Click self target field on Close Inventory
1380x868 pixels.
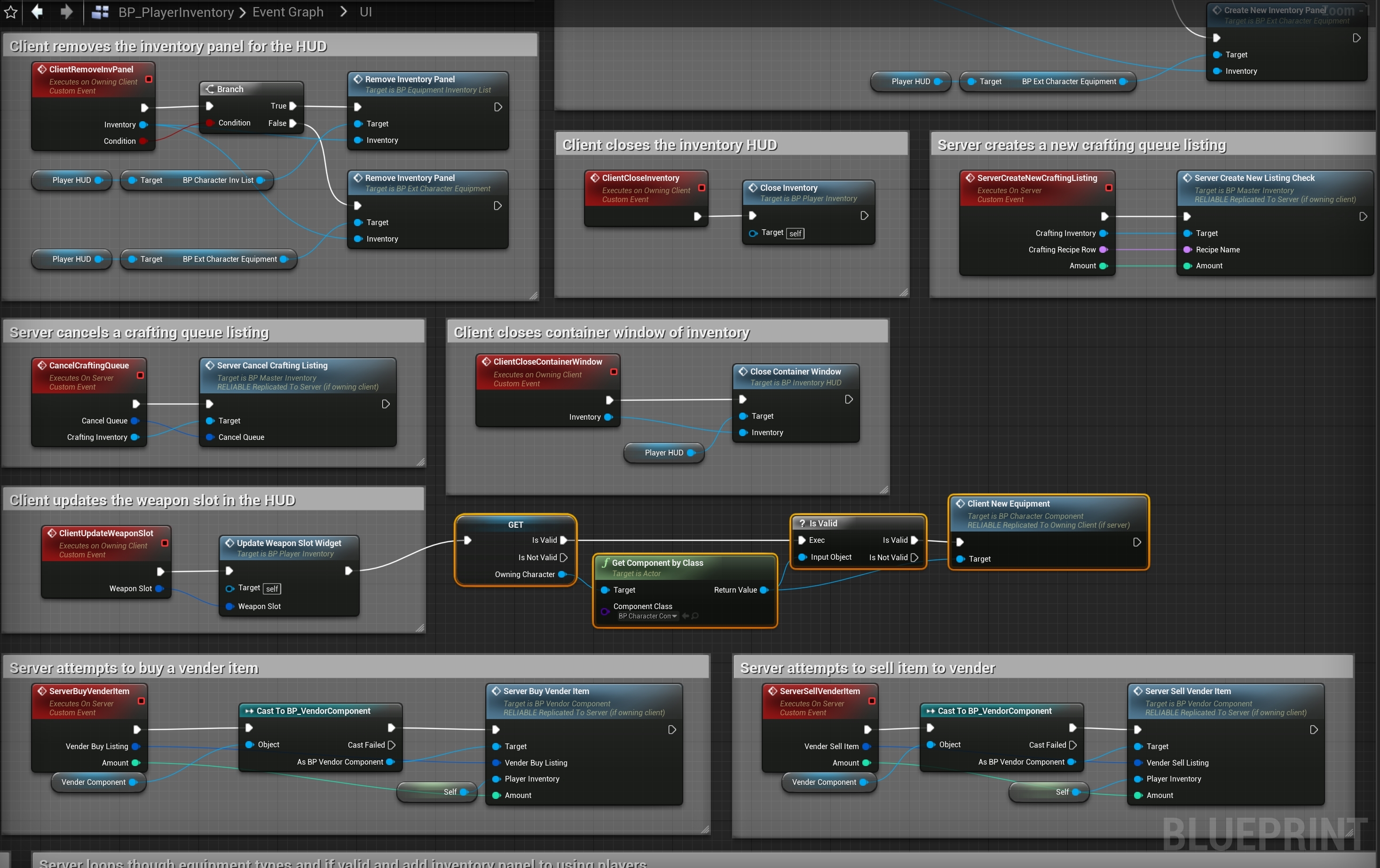[795, 233]
